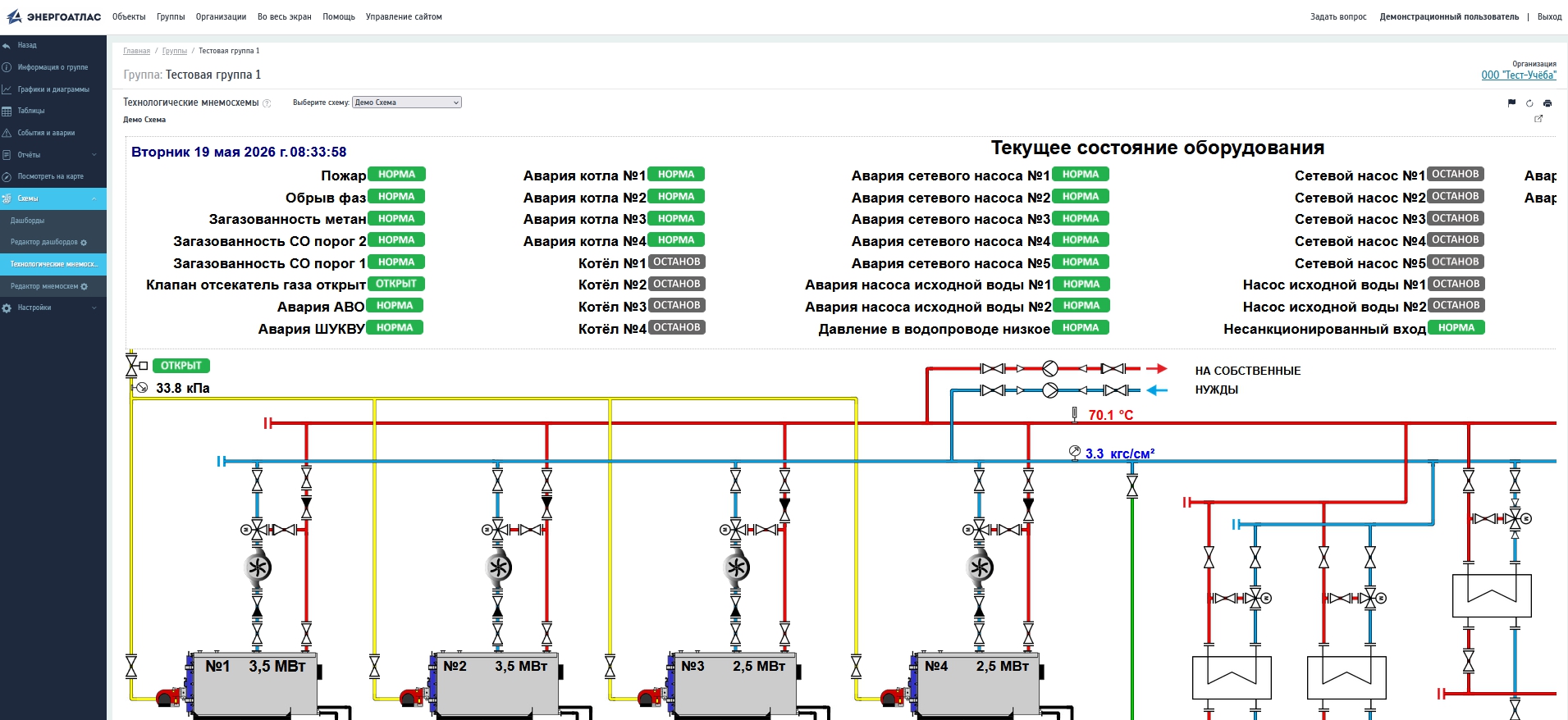Click the pump symbol on red own-needs line
This screenshot has height=720, width=1568.
click(x=1050, y=369)
